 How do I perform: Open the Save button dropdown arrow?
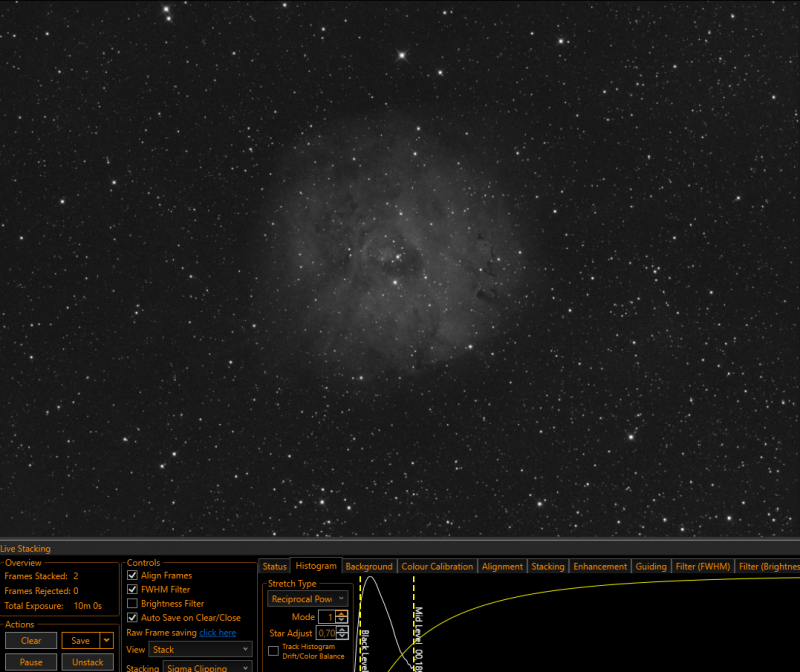[x=107, y=640]
